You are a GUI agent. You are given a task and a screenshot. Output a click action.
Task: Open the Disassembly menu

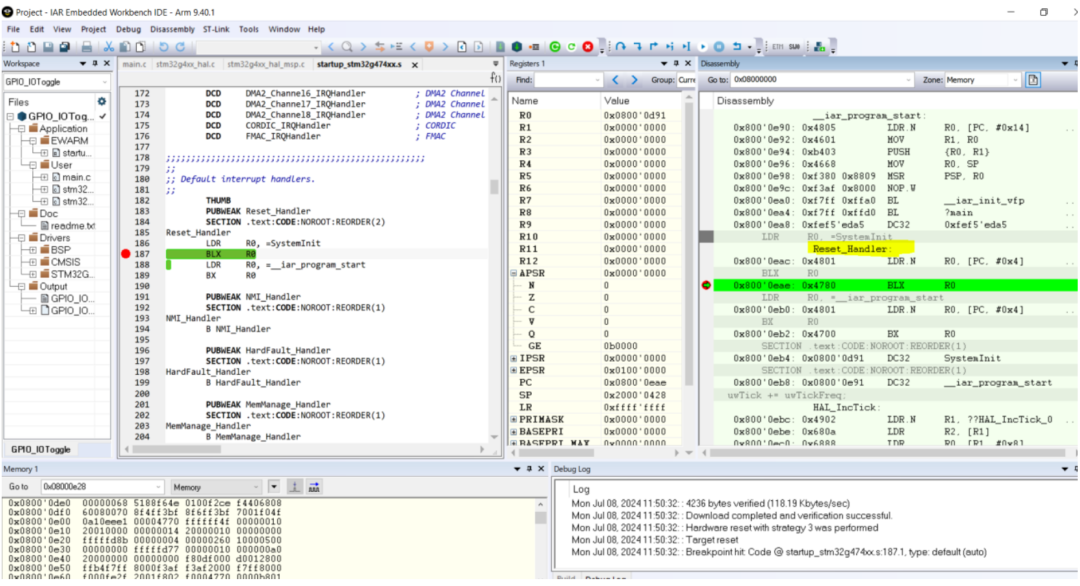coord(172,30)
